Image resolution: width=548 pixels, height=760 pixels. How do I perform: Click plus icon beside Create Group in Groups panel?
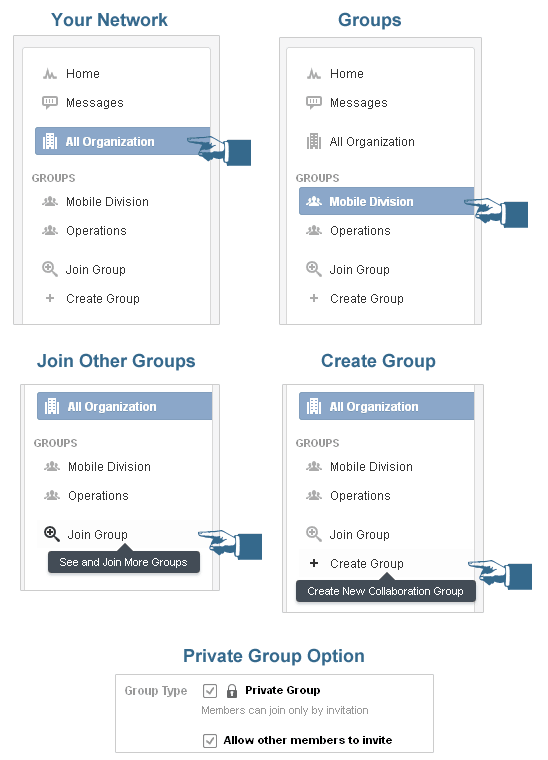pyautogui.click(x=313, y=298)
